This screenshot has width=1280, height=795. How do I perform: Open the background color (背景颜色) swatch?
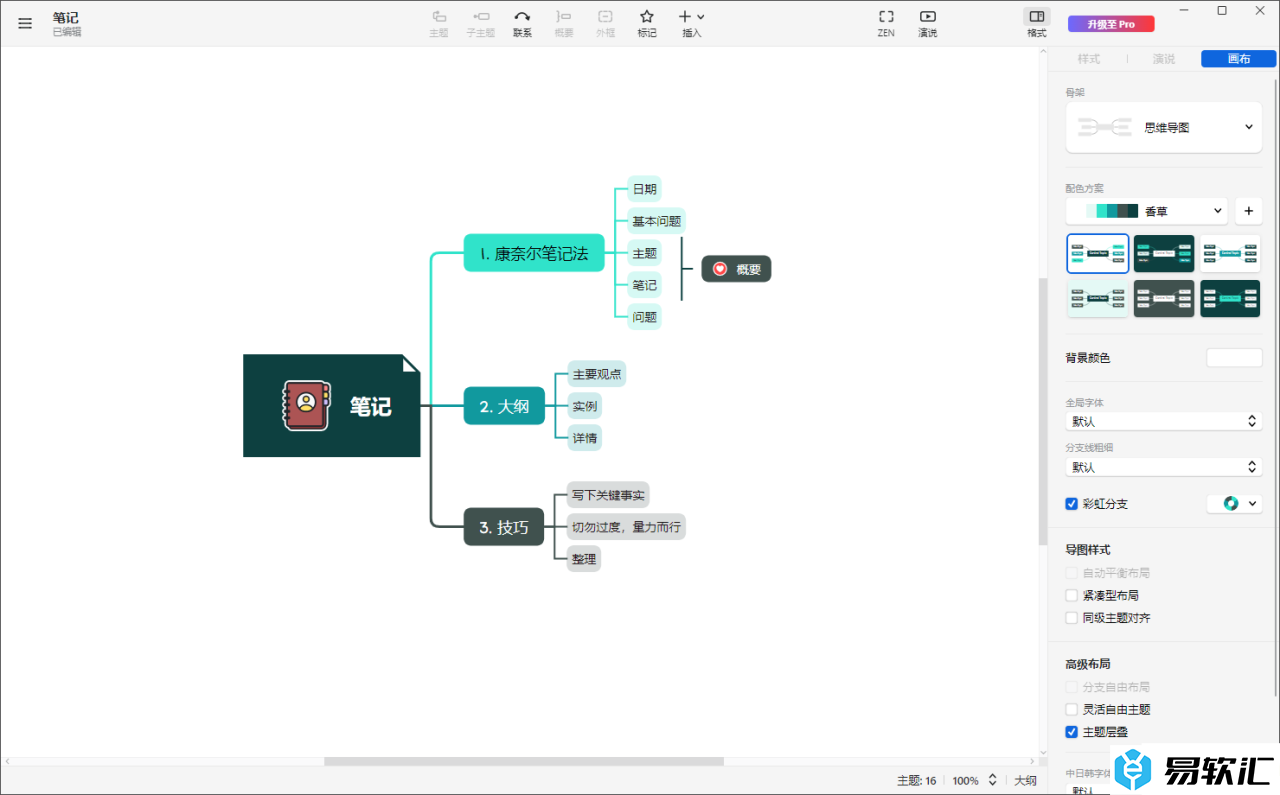pos(1234,358)
